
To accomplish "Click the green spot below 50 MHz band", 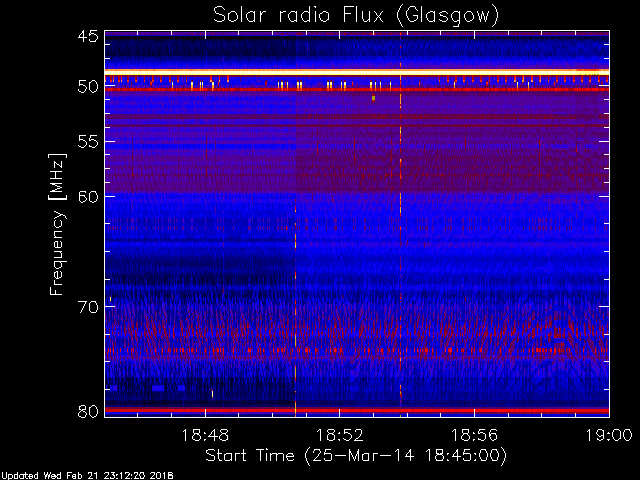I will 373,98.
